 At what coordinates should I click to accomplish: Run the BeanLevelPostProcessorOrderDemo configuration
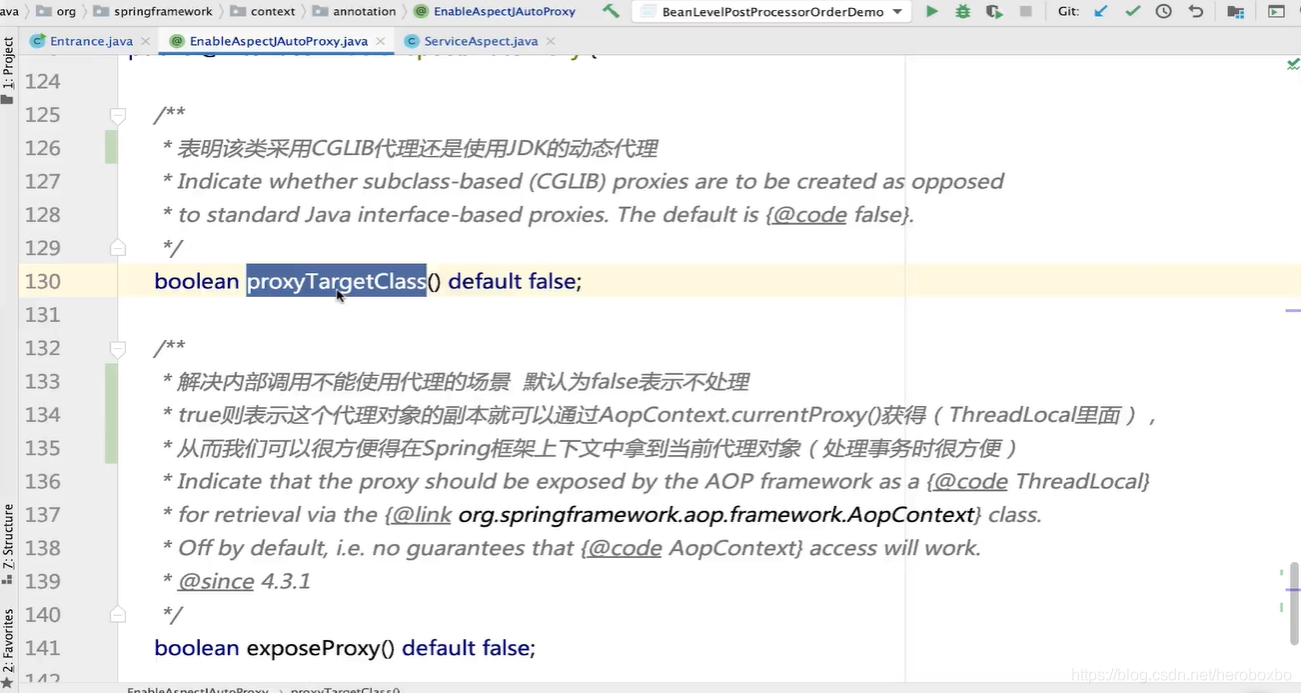[932, 12]
